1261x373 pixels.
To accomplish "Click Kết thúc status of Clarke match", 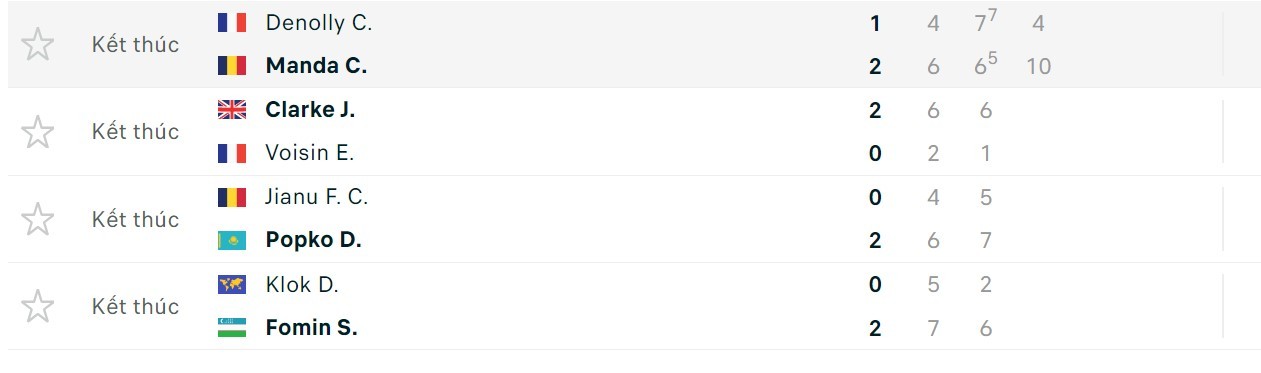I will [136, 131].
